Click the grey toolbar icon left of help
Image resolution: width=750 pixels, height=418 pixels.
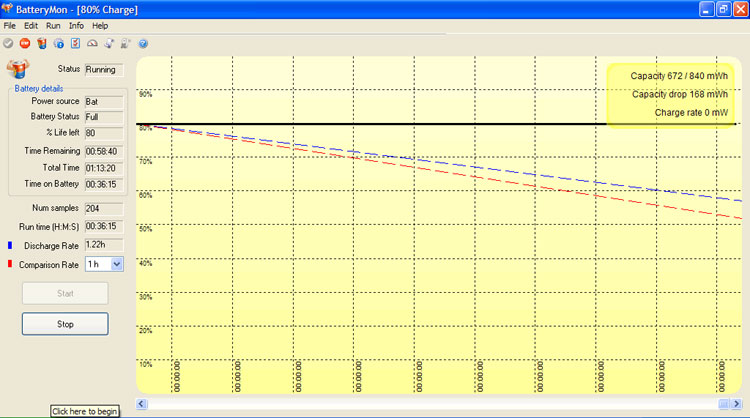click(125, 44)
